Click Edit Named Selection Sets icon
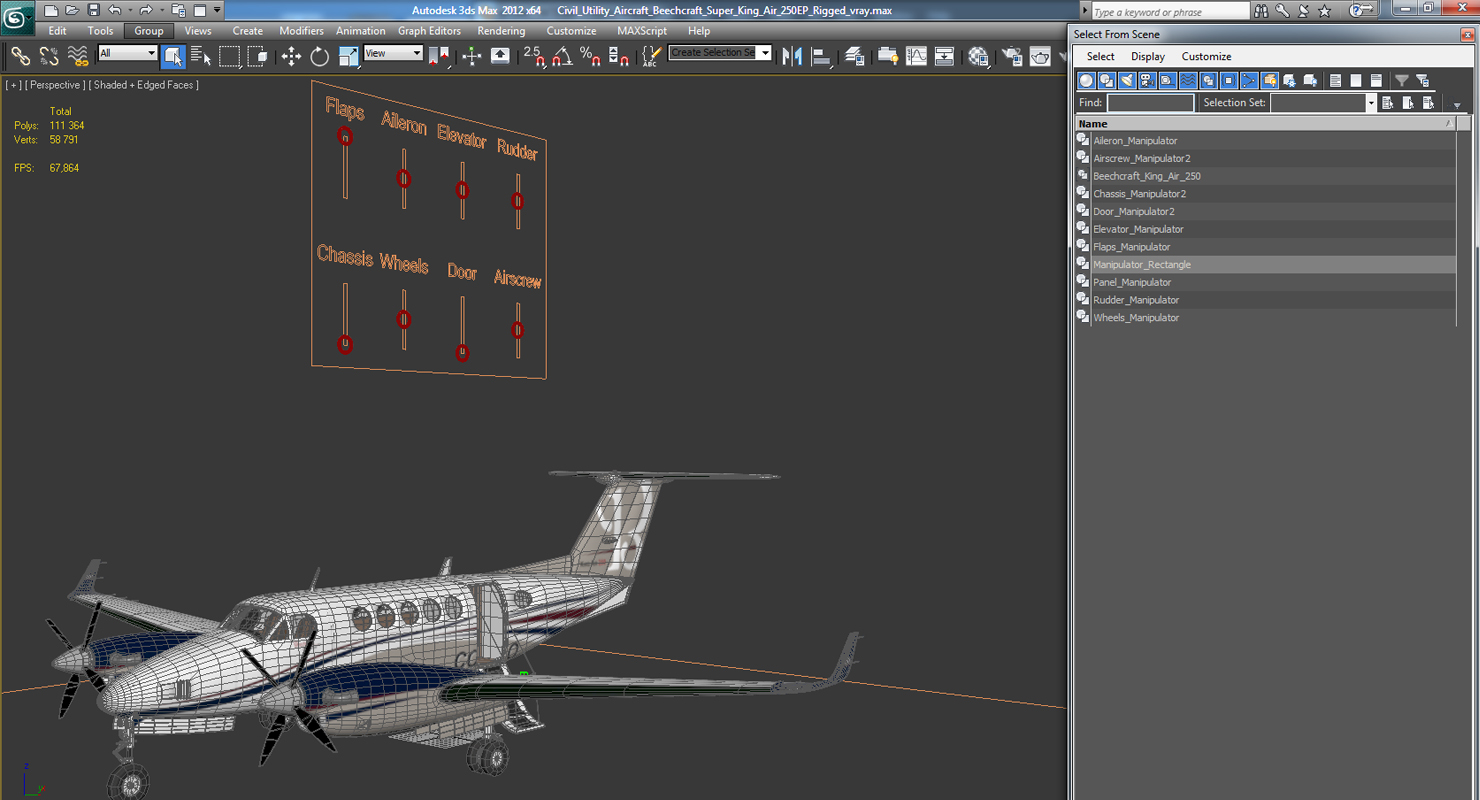This screenshot has width=1480, height=800. click(x=652, y=56)
